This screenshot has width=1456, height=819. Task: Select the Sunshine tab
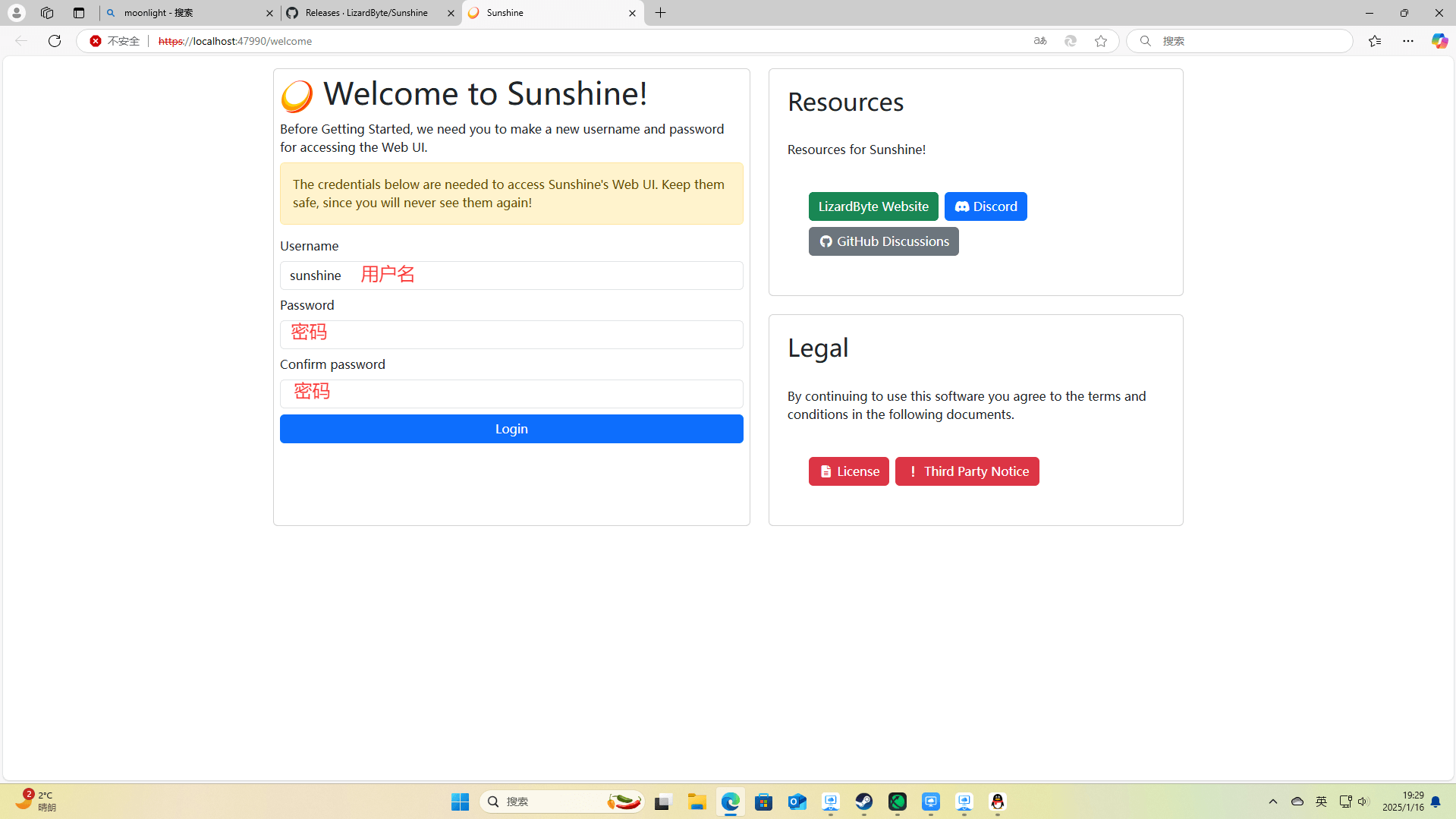tap(552, 13)
